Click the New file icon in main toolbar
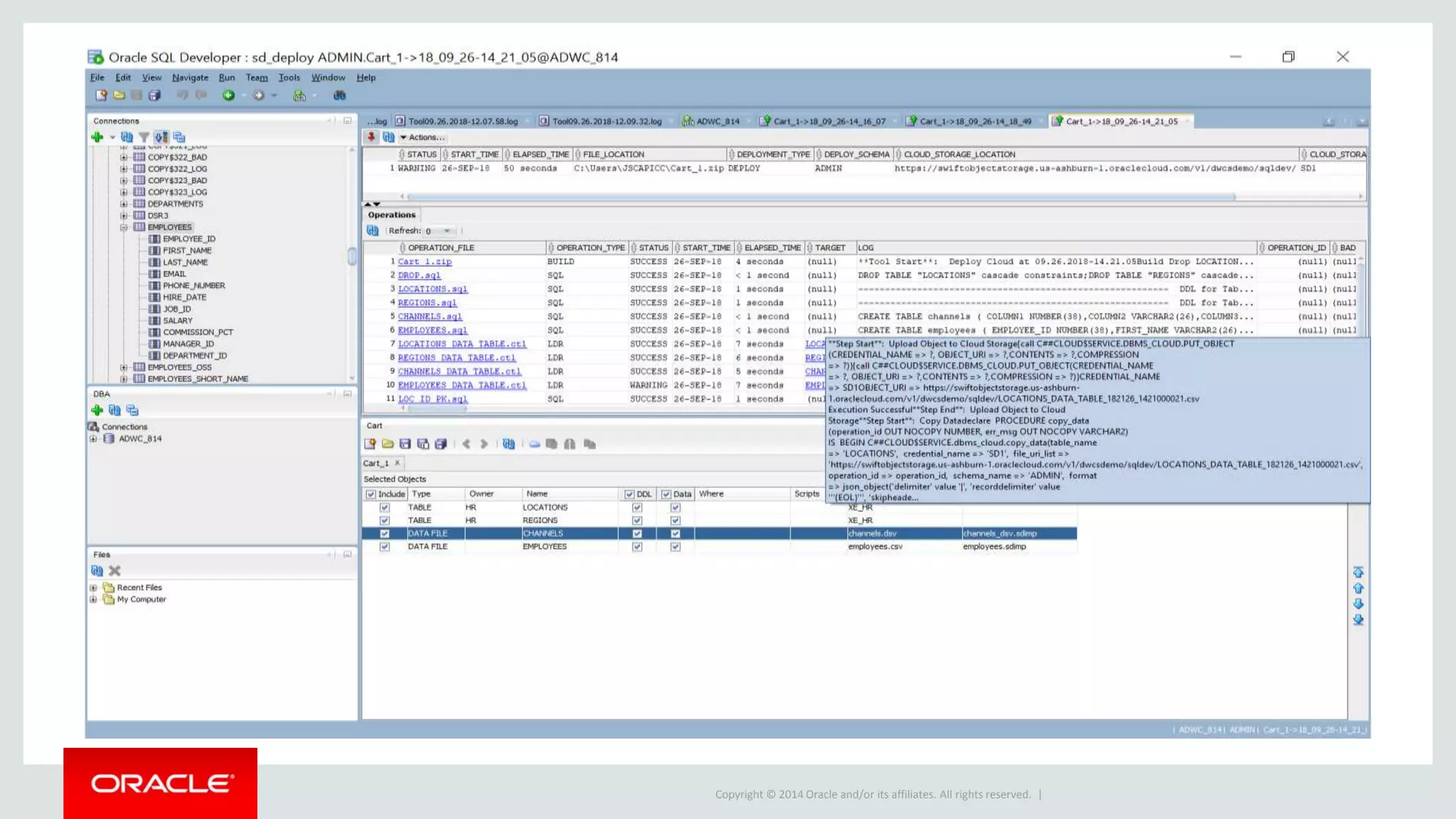1456x819 pixels. click(101, 95)
